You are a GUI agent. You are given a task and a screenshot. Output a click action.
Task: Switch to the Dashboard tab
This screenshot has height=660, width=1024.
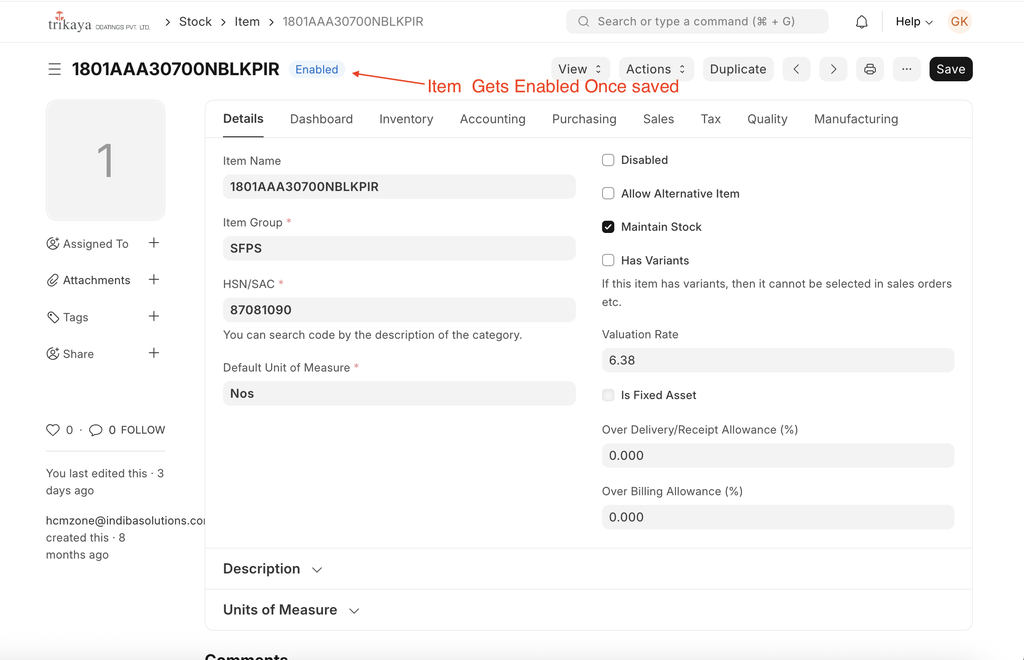pos(321,119)
